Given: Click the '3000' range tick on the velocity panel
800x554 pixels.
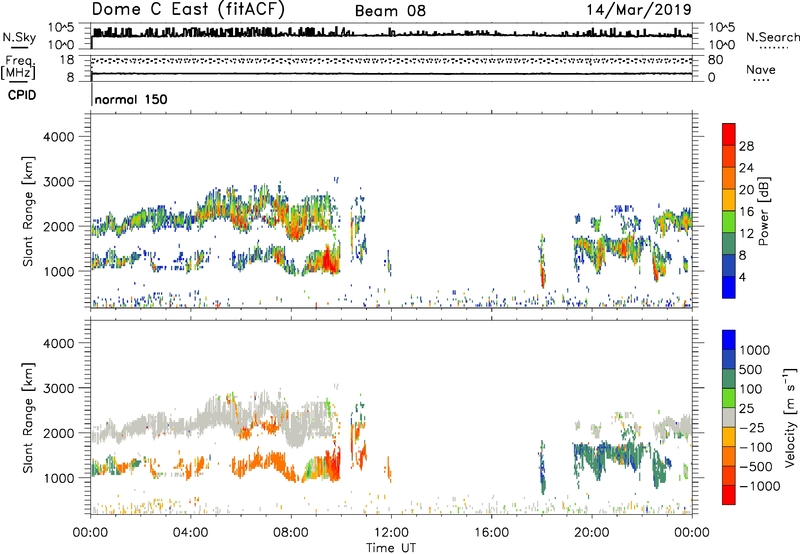Looking at the screenshot, I should pyautogui.click(x=59, y=388).
